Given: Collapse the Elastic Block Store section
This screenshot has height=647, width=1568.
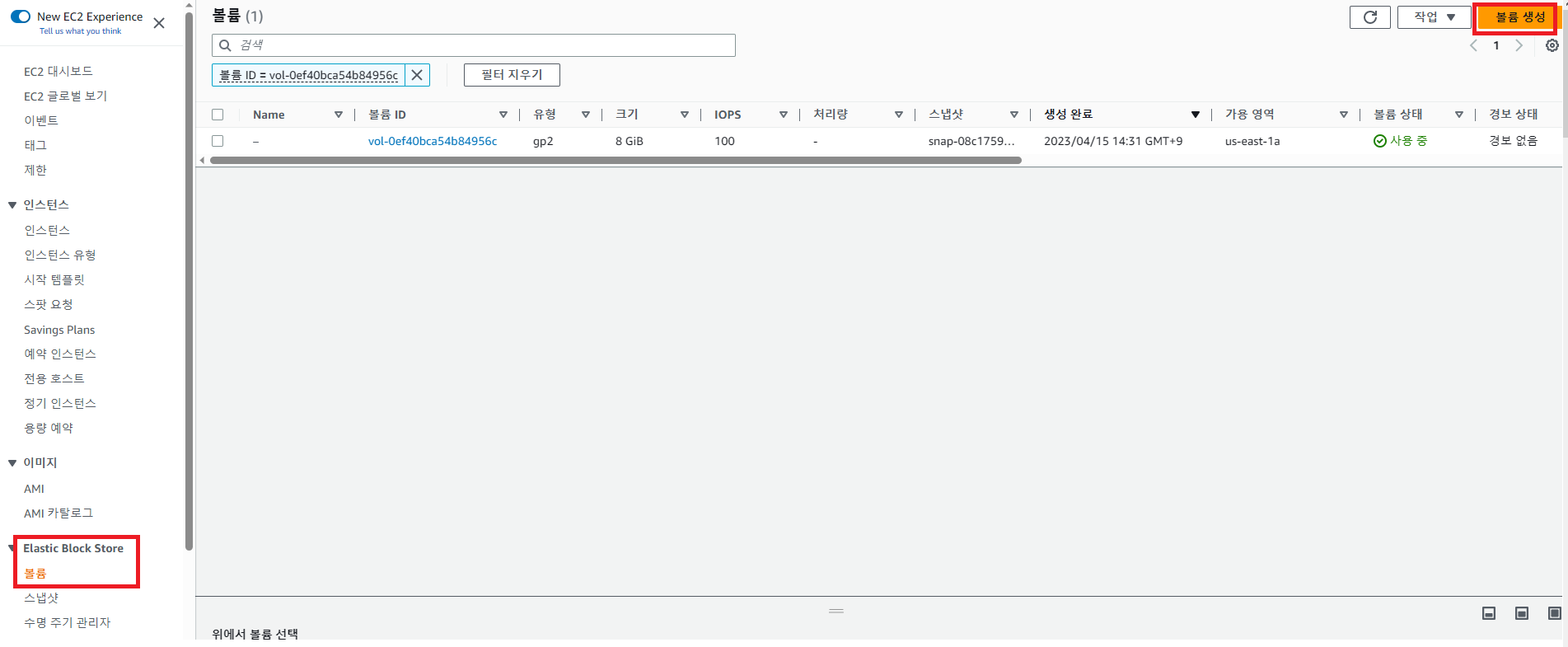Looking at the screenshot, I should [x=12, y=548].
